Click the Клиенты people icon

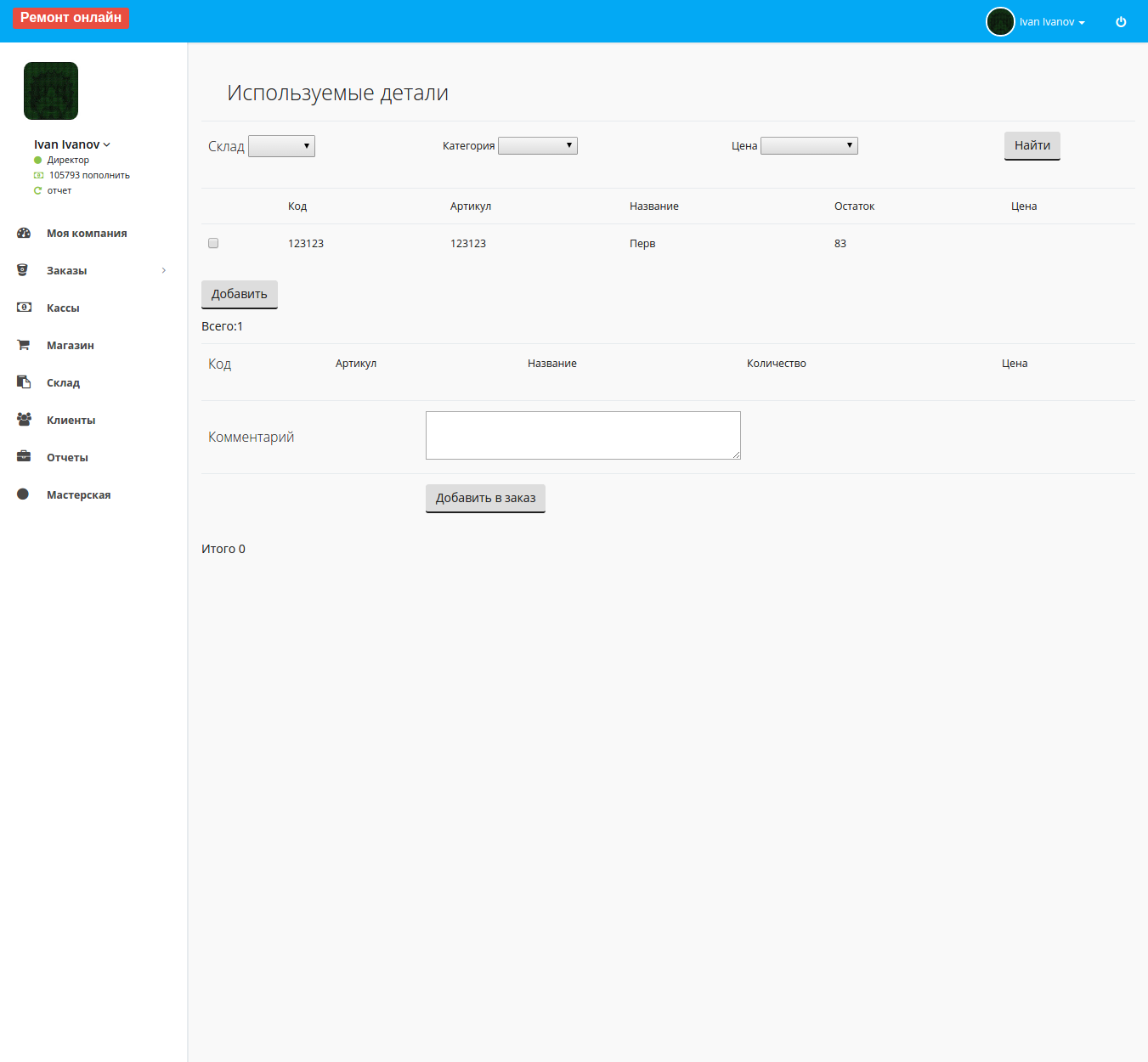[24, 420]
